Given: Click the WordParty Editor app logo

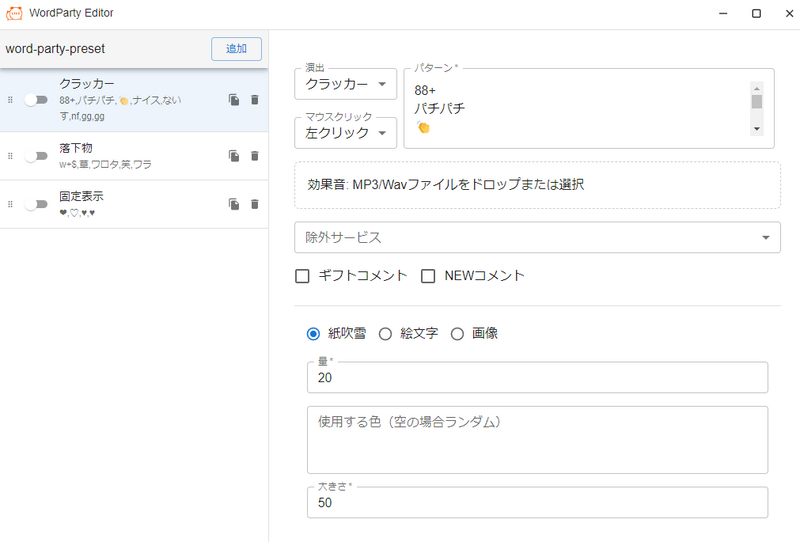Looking at the screenshot, I should click(x=14, y=13).
